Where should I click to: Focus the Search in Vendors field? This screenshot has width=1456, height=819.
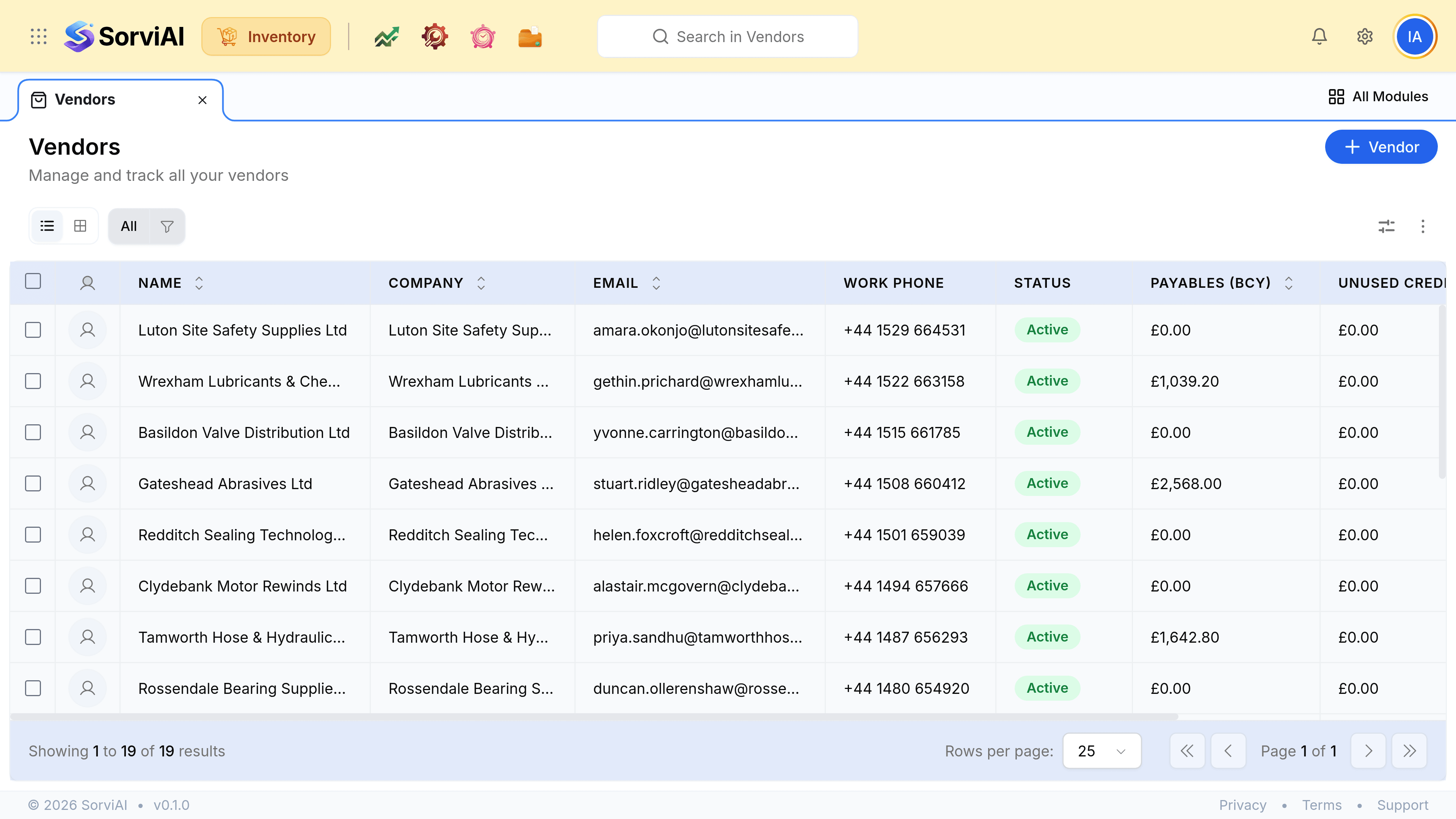[x=728, y=37]
